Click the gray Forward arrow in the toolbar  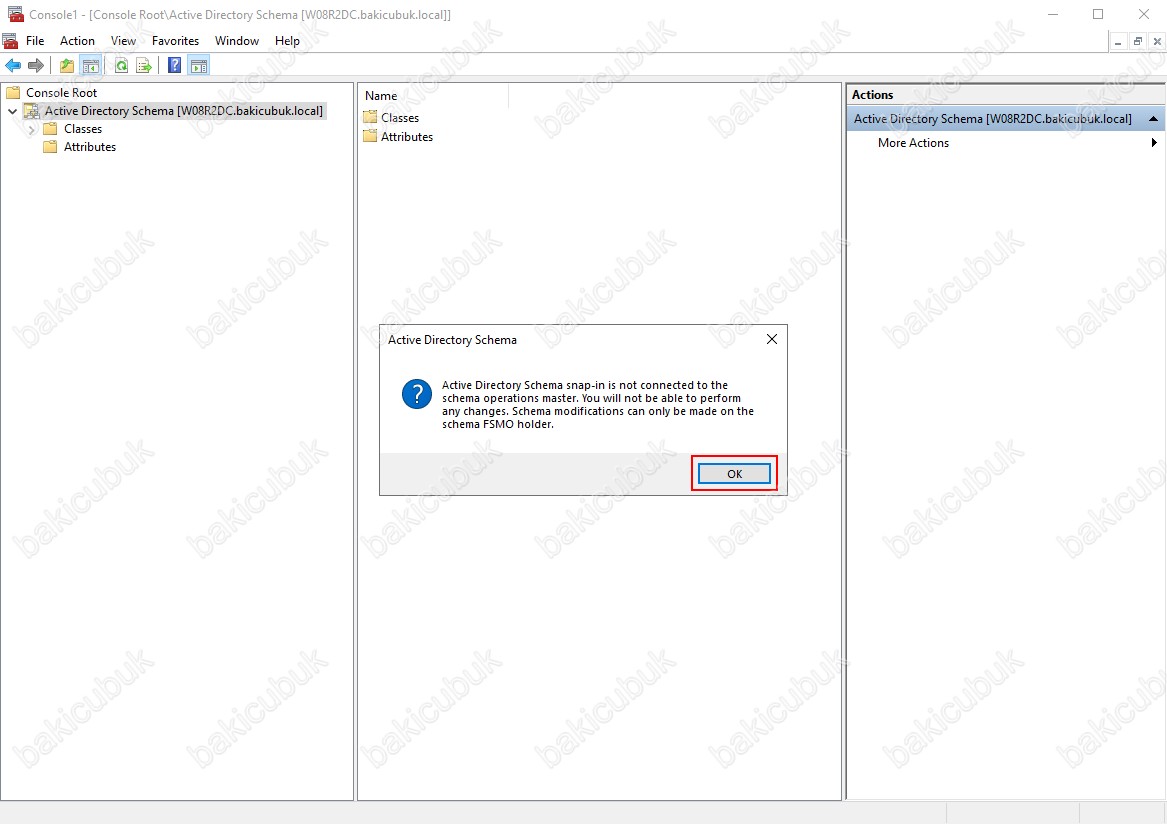(35, 66)
